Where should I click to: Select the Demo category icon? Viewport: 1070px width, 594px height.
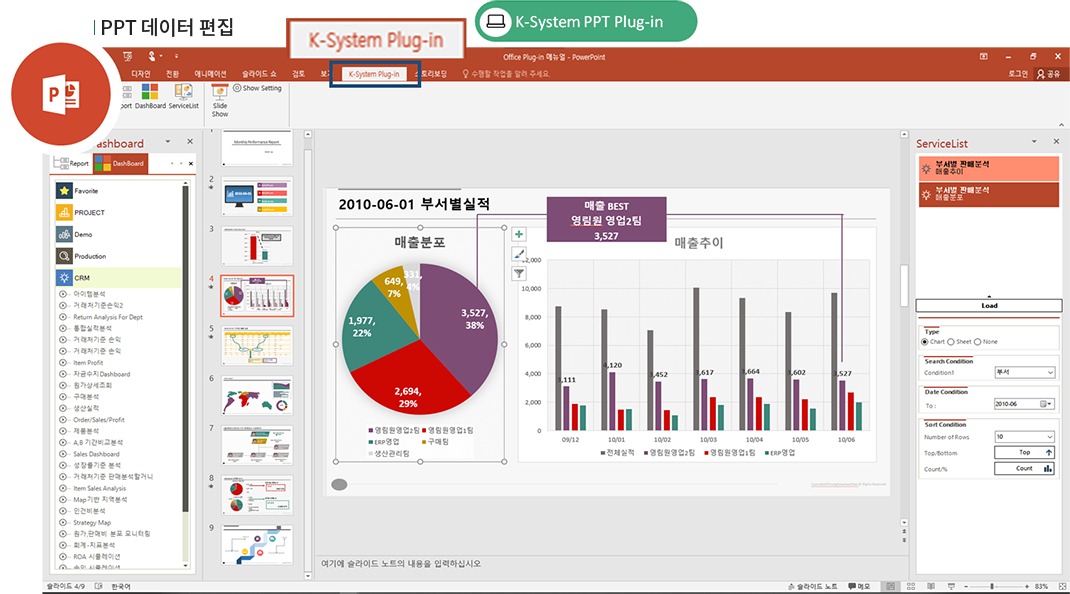pyautogui.click(x=64, y=234)
